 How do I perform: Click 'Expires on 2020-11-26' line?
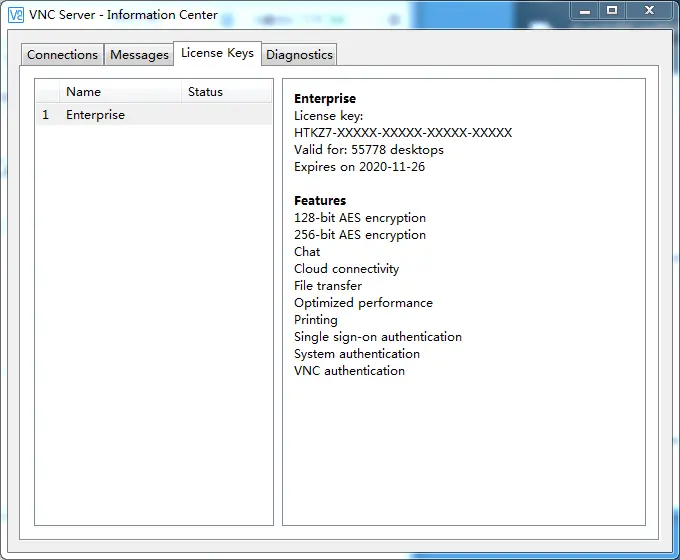click(360, 167)
